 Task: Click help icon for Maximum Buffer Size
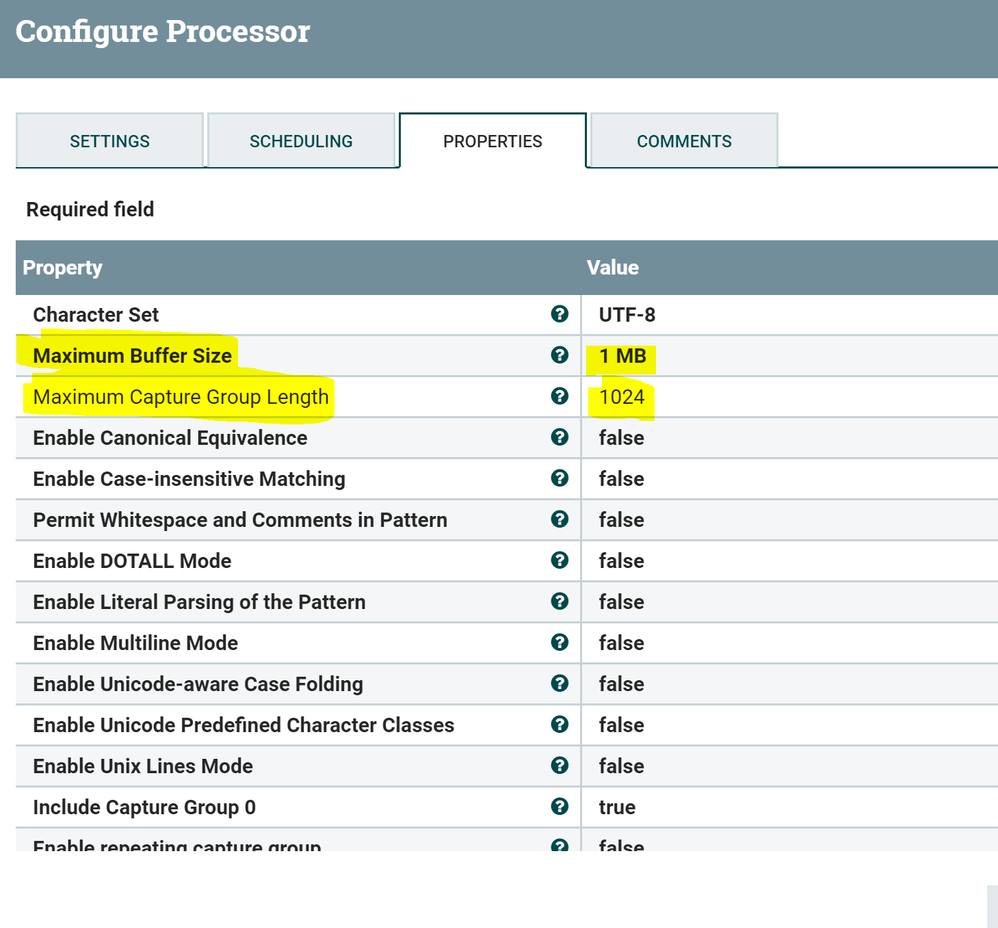559,355
